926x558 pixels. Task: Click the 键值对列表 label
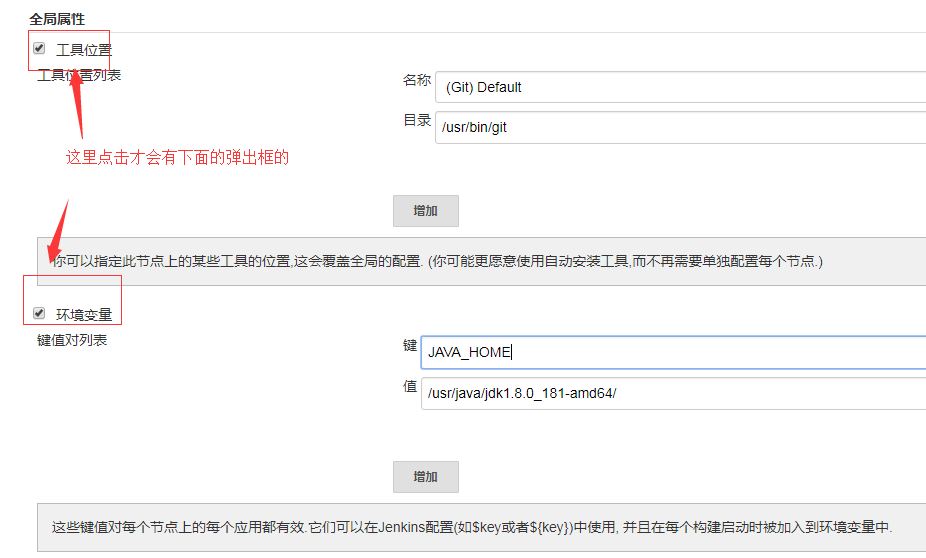(x=72, y=340)
